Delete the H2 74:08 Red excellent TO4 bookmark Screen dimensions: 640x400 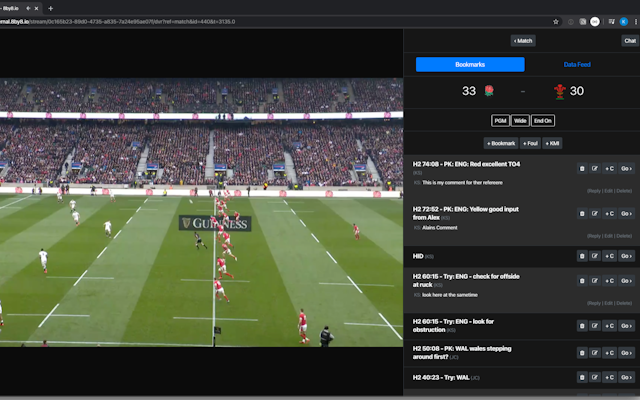click(x=582, y=169)
